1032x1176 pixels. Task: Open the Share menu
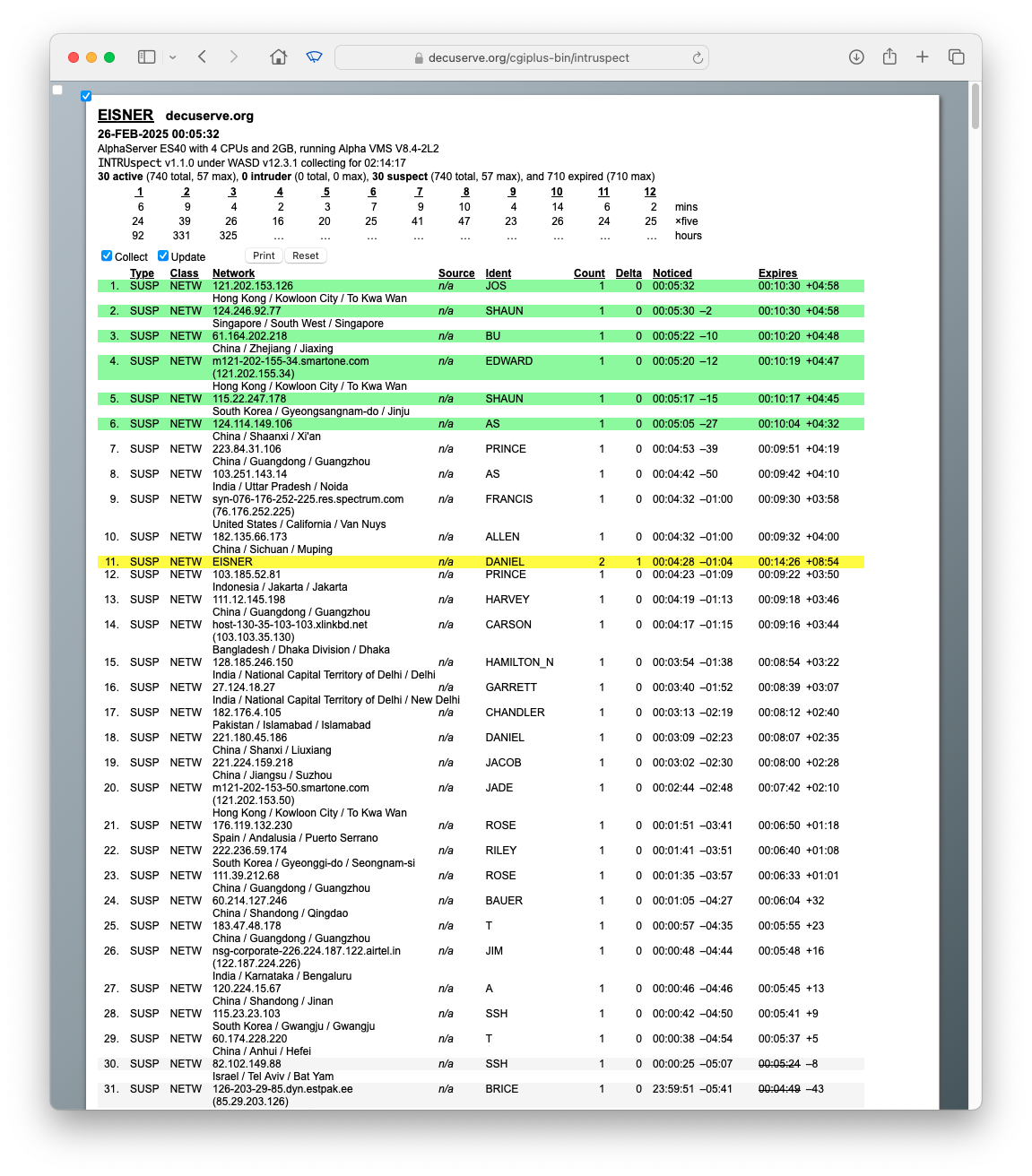(x=889, y=56)
